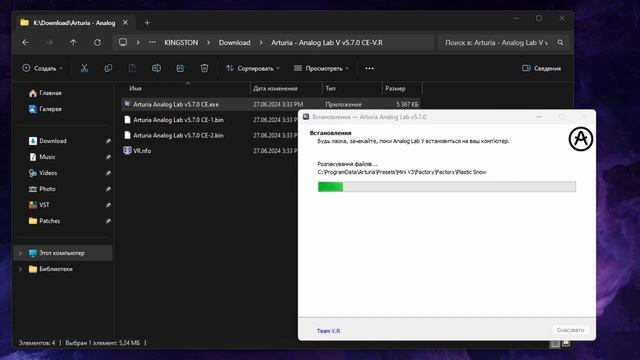The width and height of the screenshot is (640, 360).
Task: Refresh the current folder view
Action: coord(97,42)
